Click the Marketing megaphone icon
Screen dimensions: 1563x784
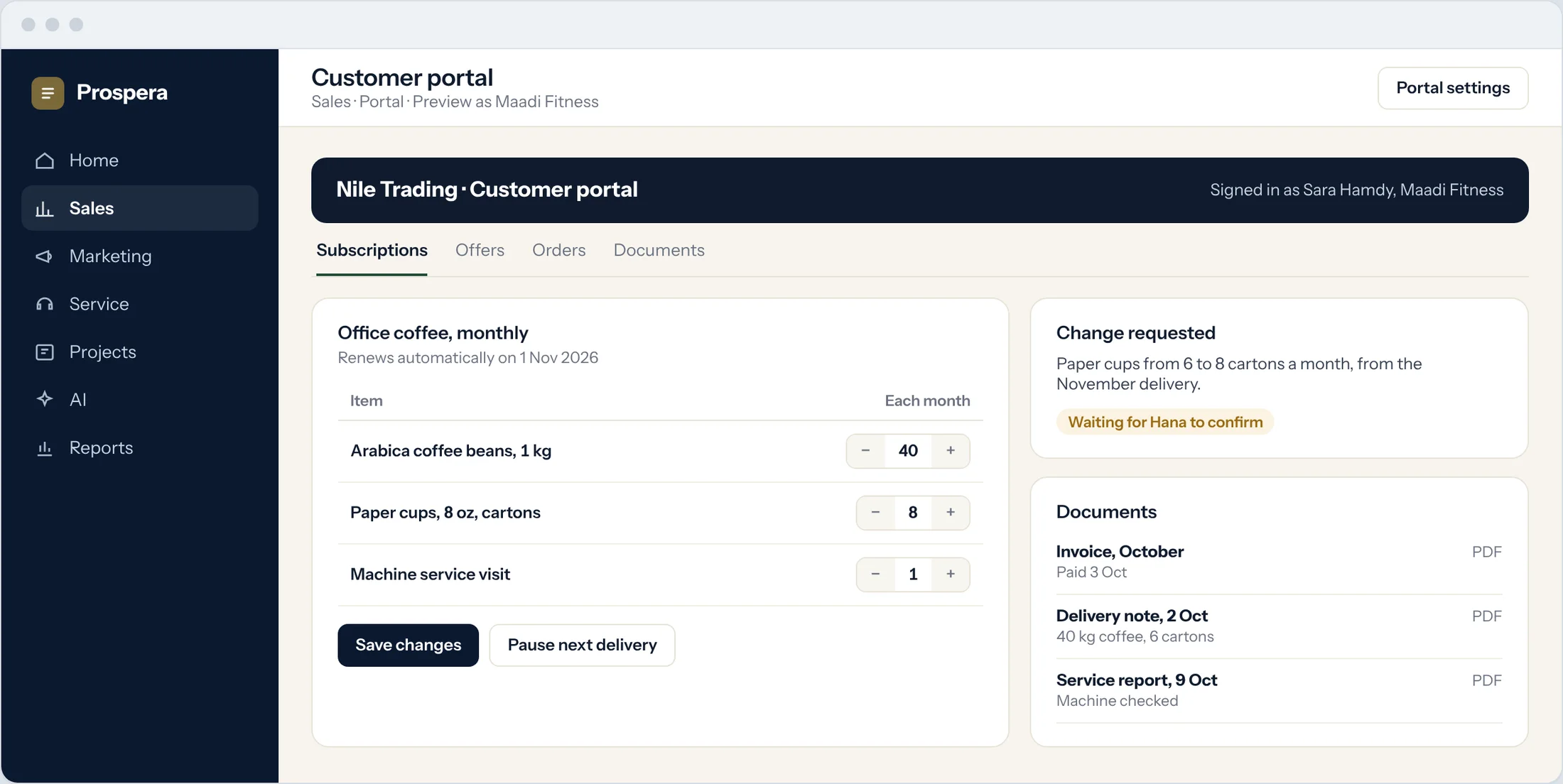45,256
